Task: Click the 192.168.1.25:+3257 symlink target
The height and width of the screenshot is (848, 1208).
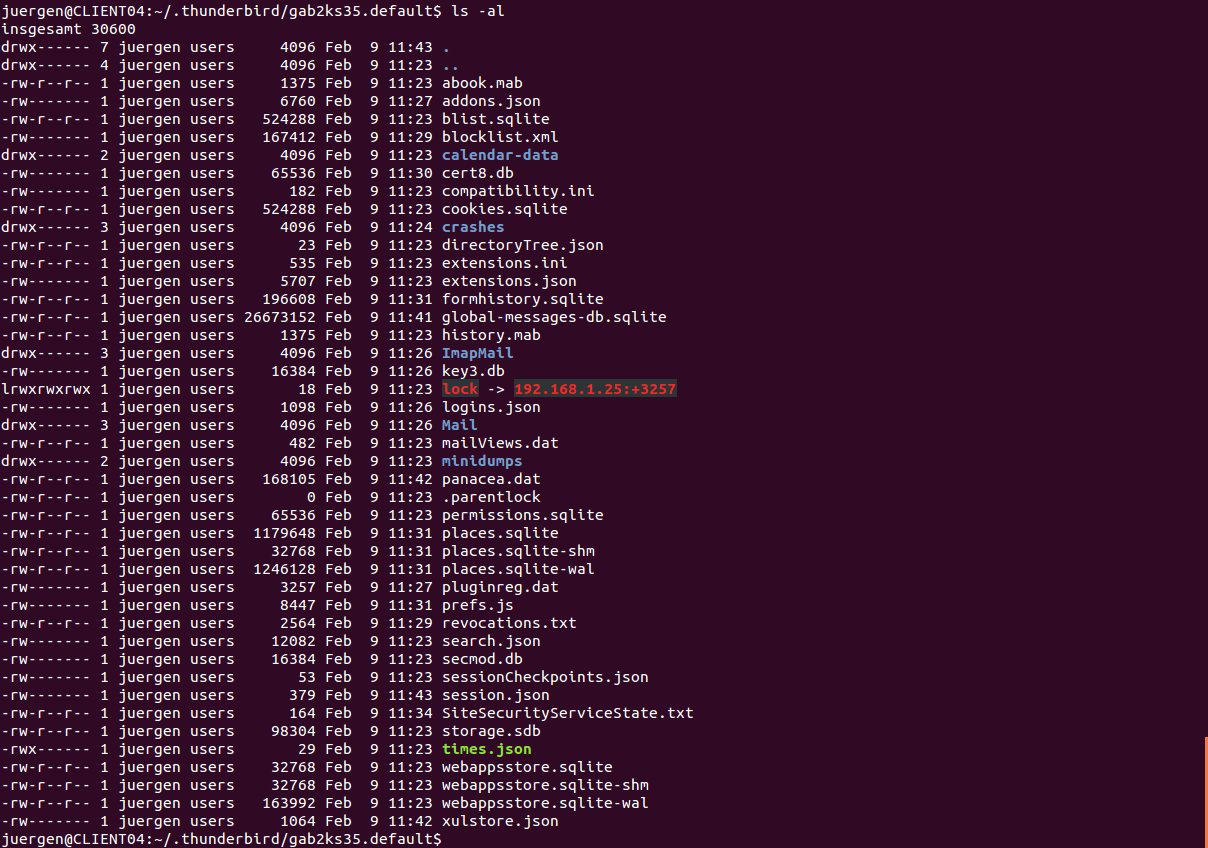Action: click(595, 389)
